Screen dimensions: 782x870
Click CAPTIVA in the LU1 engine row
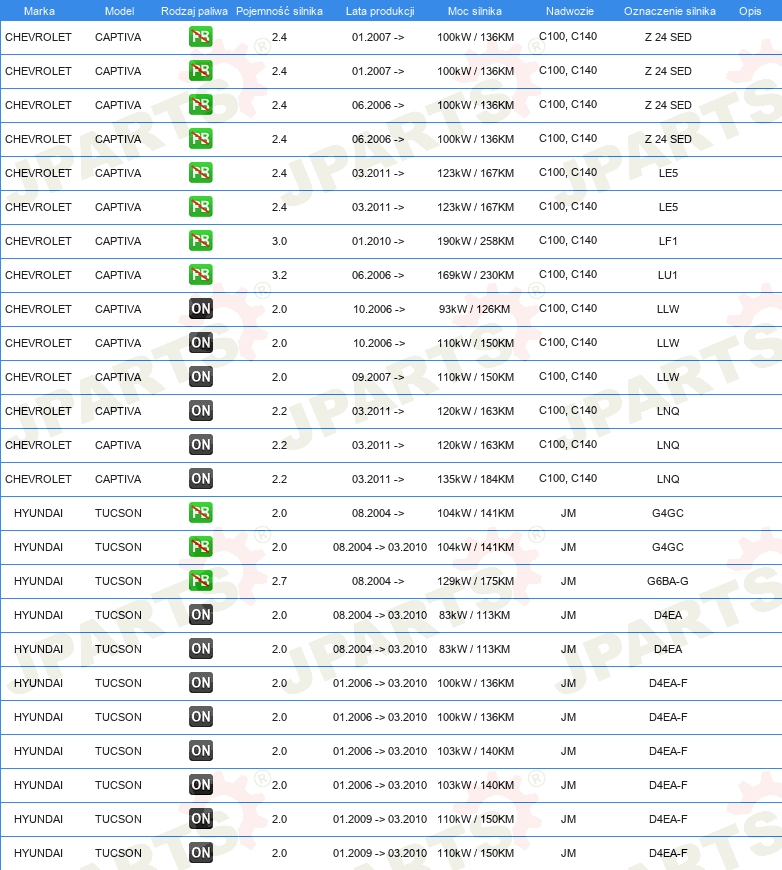pos(118,275)
